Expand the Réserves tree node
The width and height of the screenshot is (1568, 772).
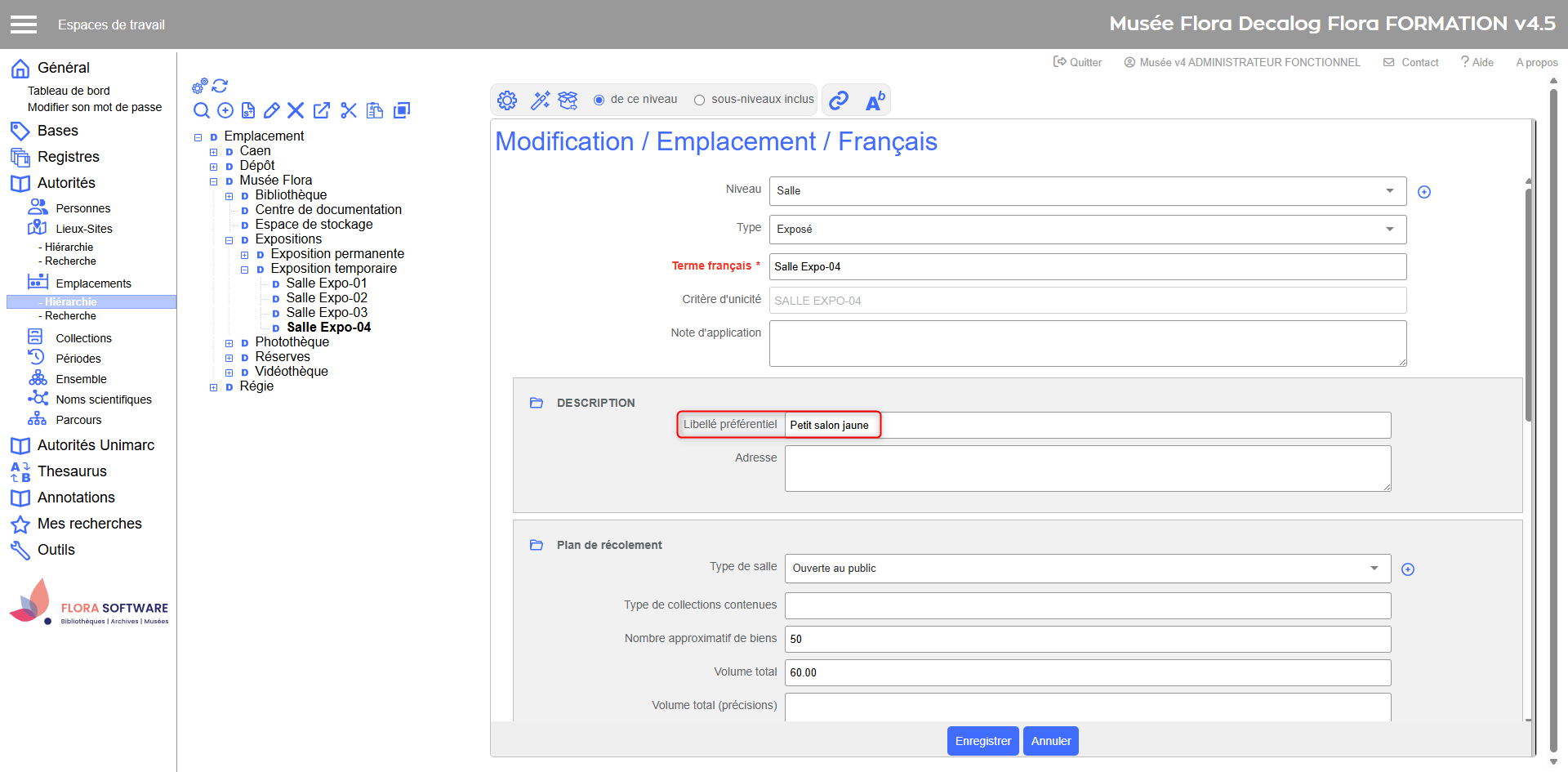coord(229,358)
